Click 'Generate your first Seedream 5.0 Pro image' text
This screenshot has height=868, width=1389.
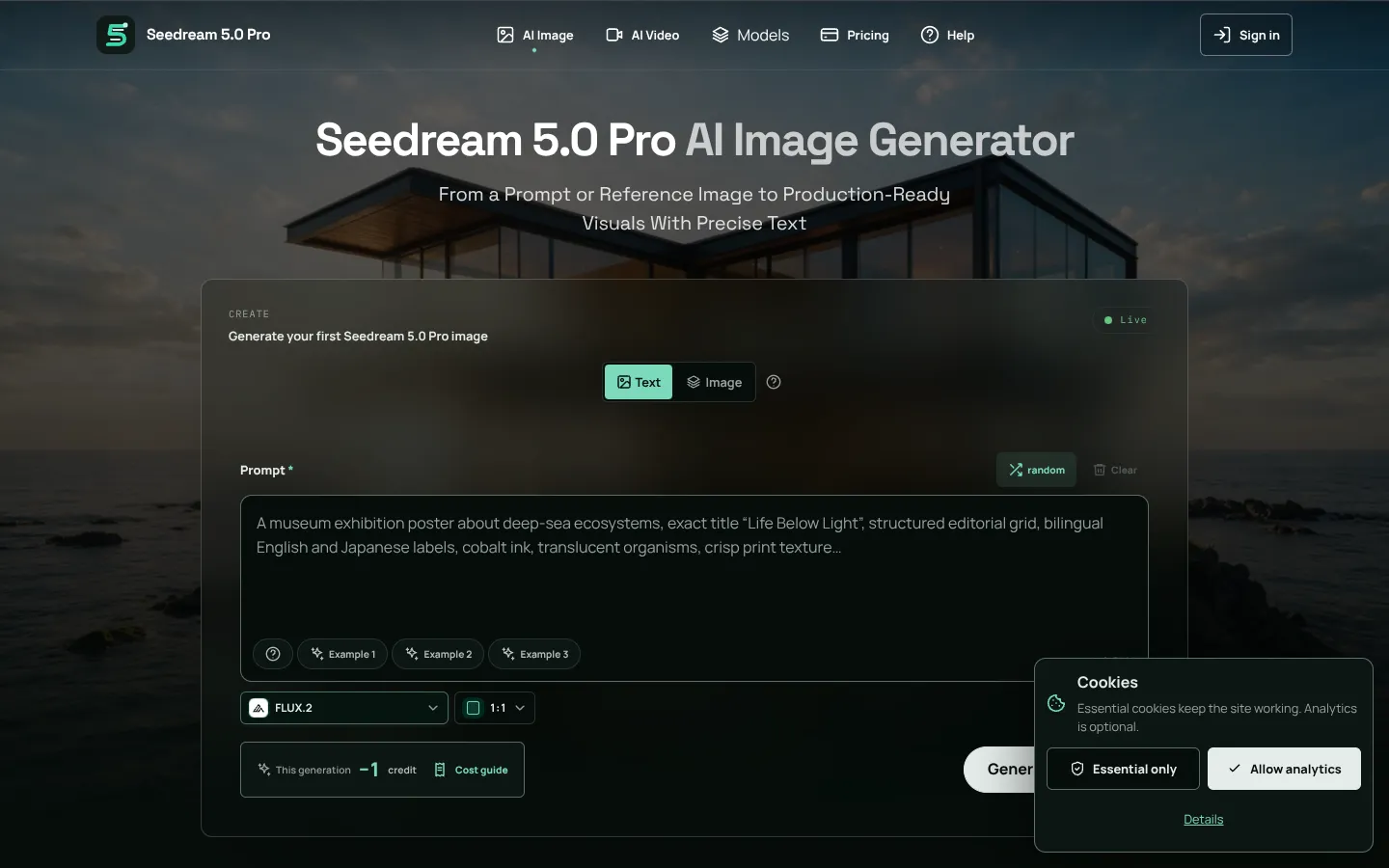pos(358,336)
